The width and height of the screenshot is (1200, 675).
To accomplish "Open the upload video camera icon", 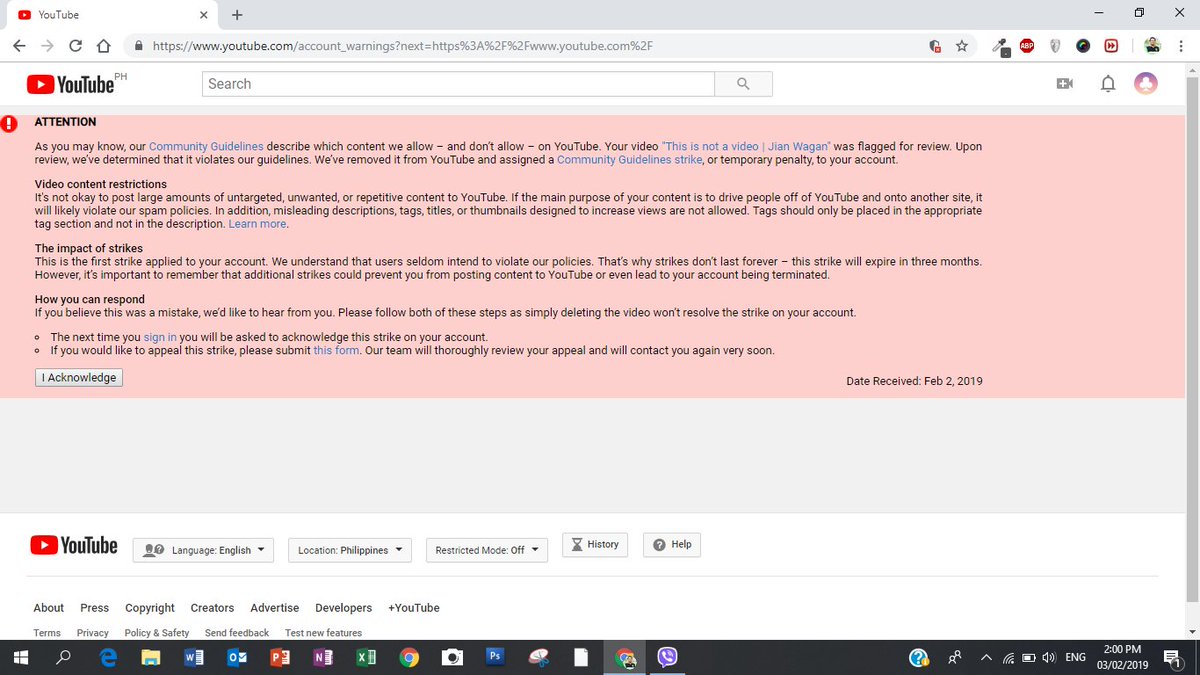I will pos(1065,84).
